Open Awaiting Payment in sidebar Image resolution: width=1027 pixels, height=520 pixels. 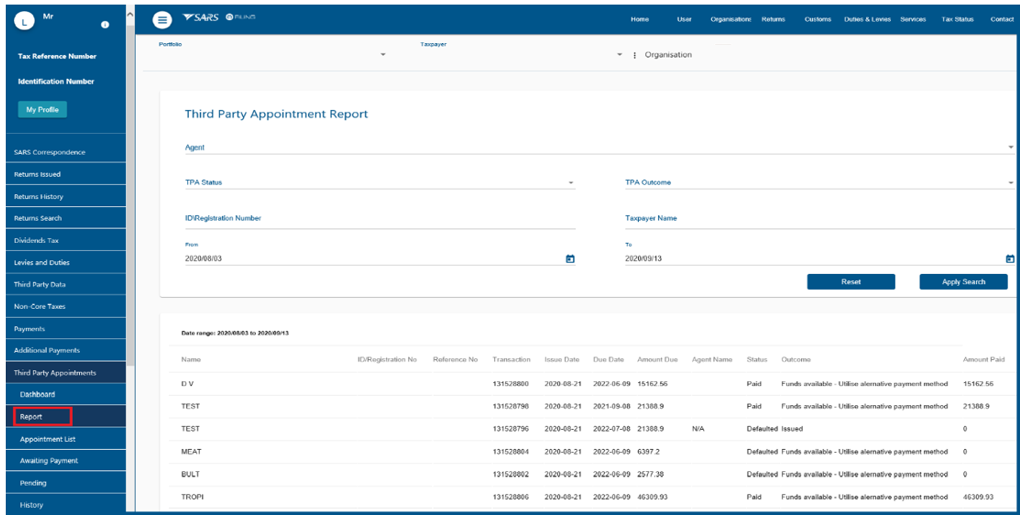(49, 461)
